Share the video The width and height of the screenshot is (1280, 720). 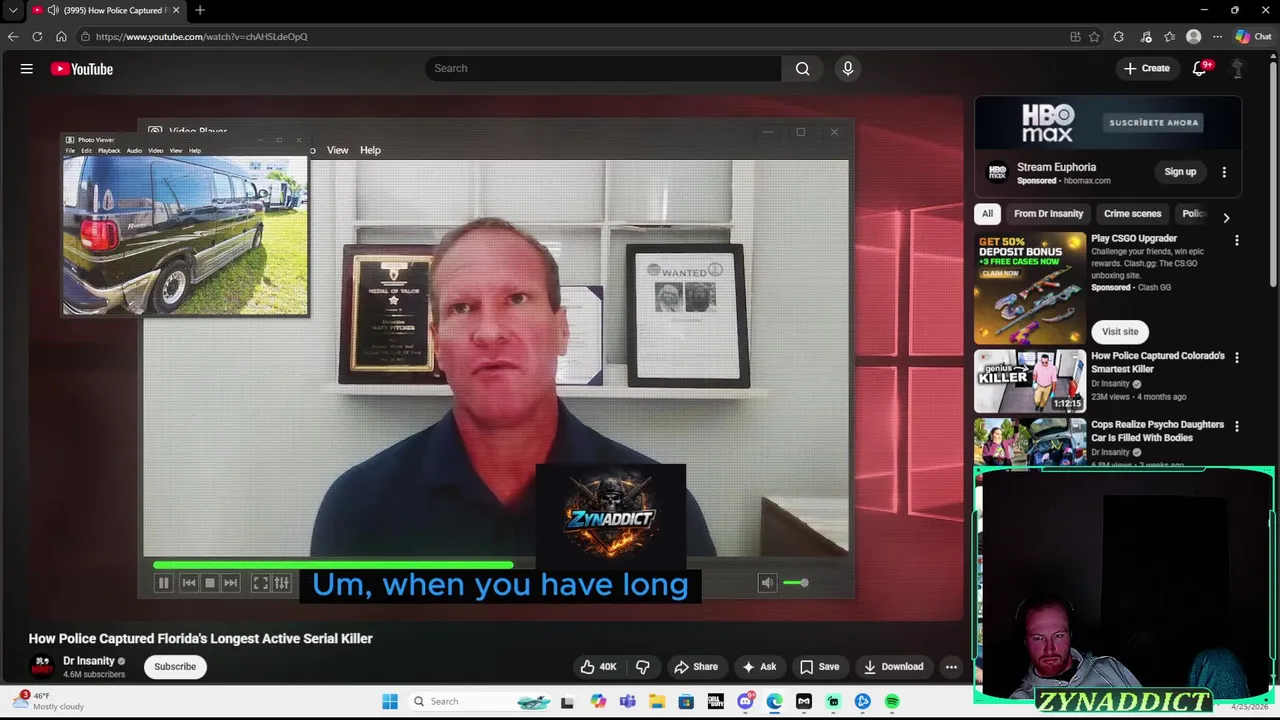(696, 667)
